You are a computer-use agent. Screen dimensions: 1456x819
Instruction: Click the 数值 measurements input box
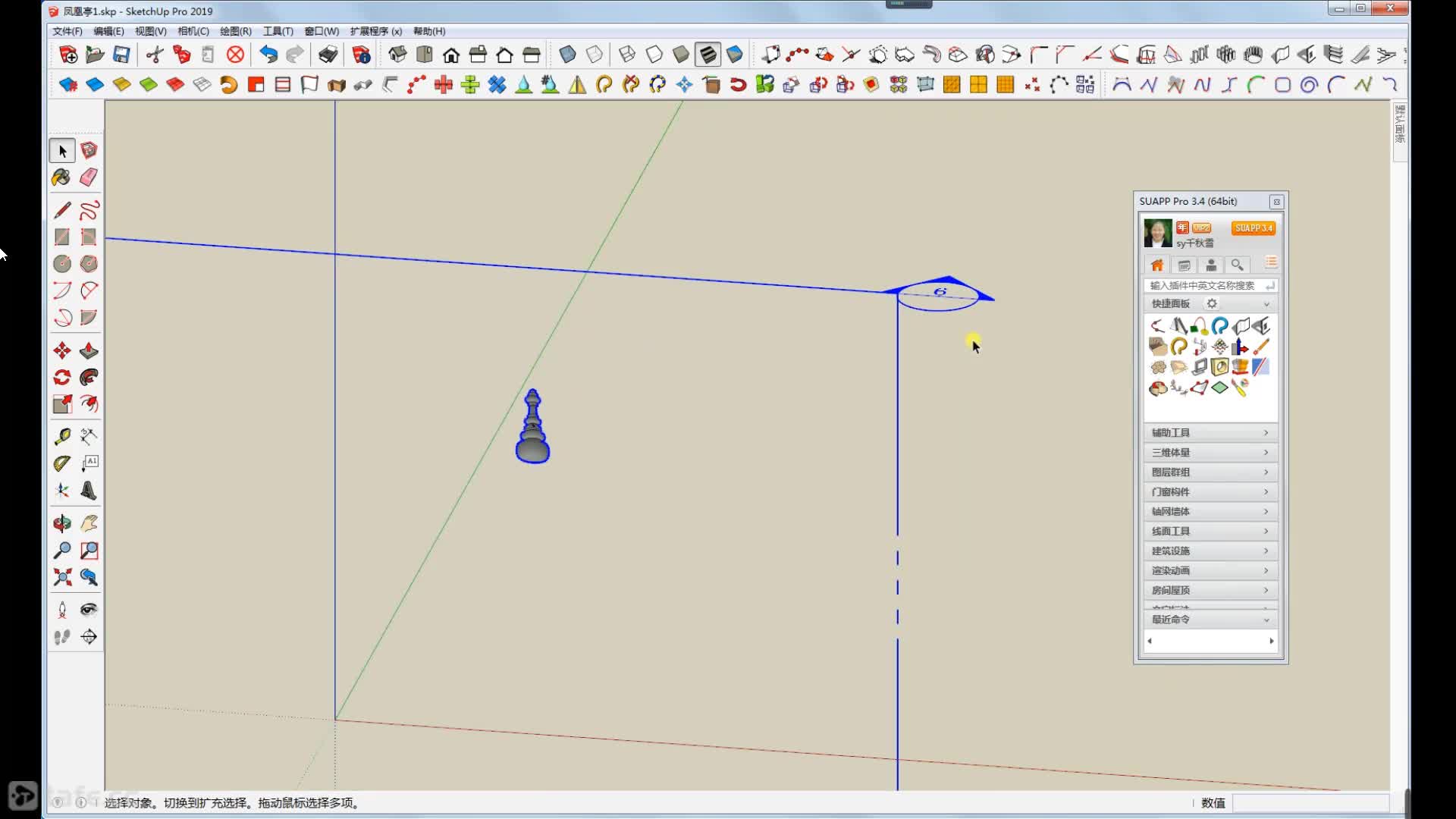click(1310, 803)
